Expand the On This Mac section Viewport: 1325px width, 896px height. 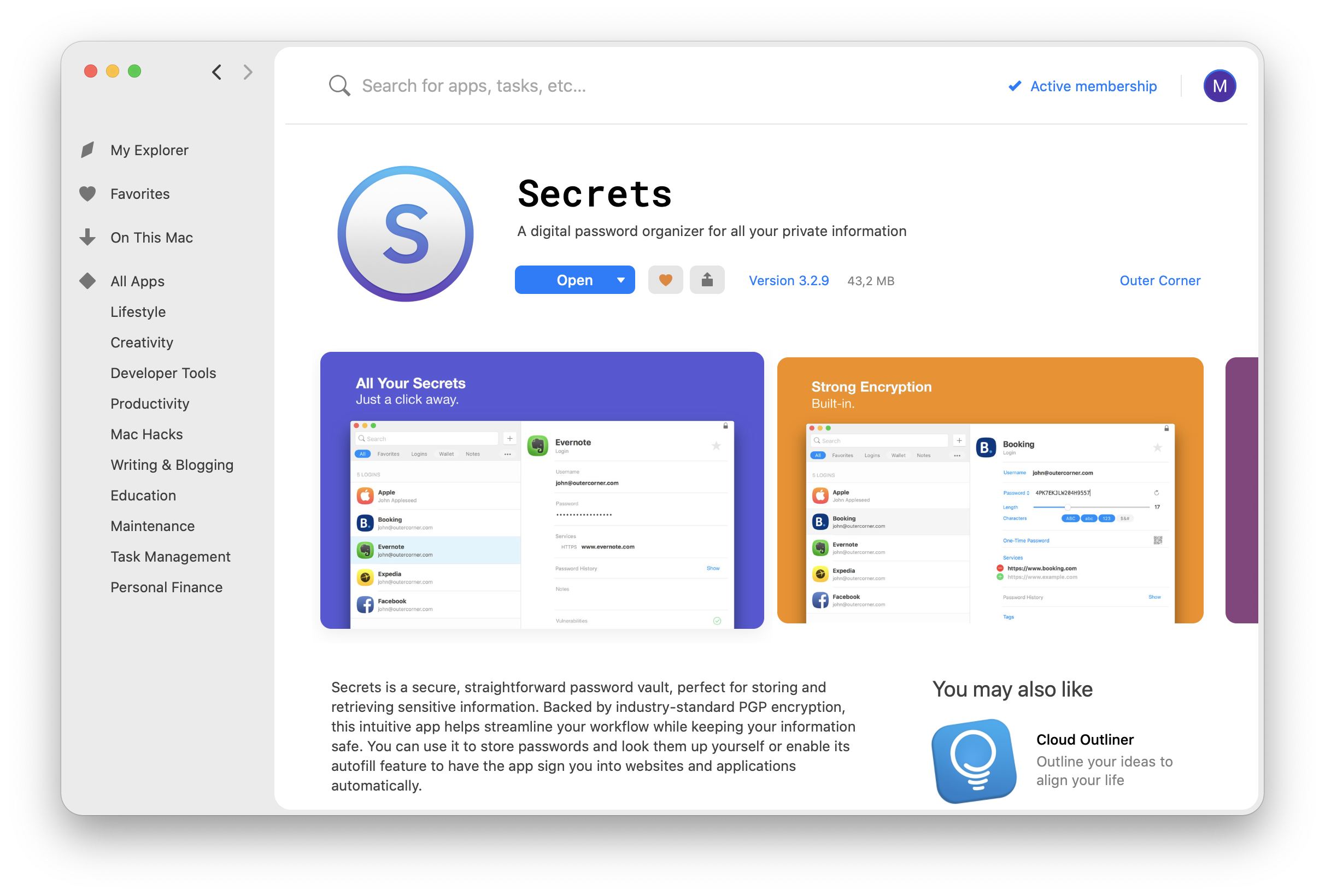click(x=152, y=237)
